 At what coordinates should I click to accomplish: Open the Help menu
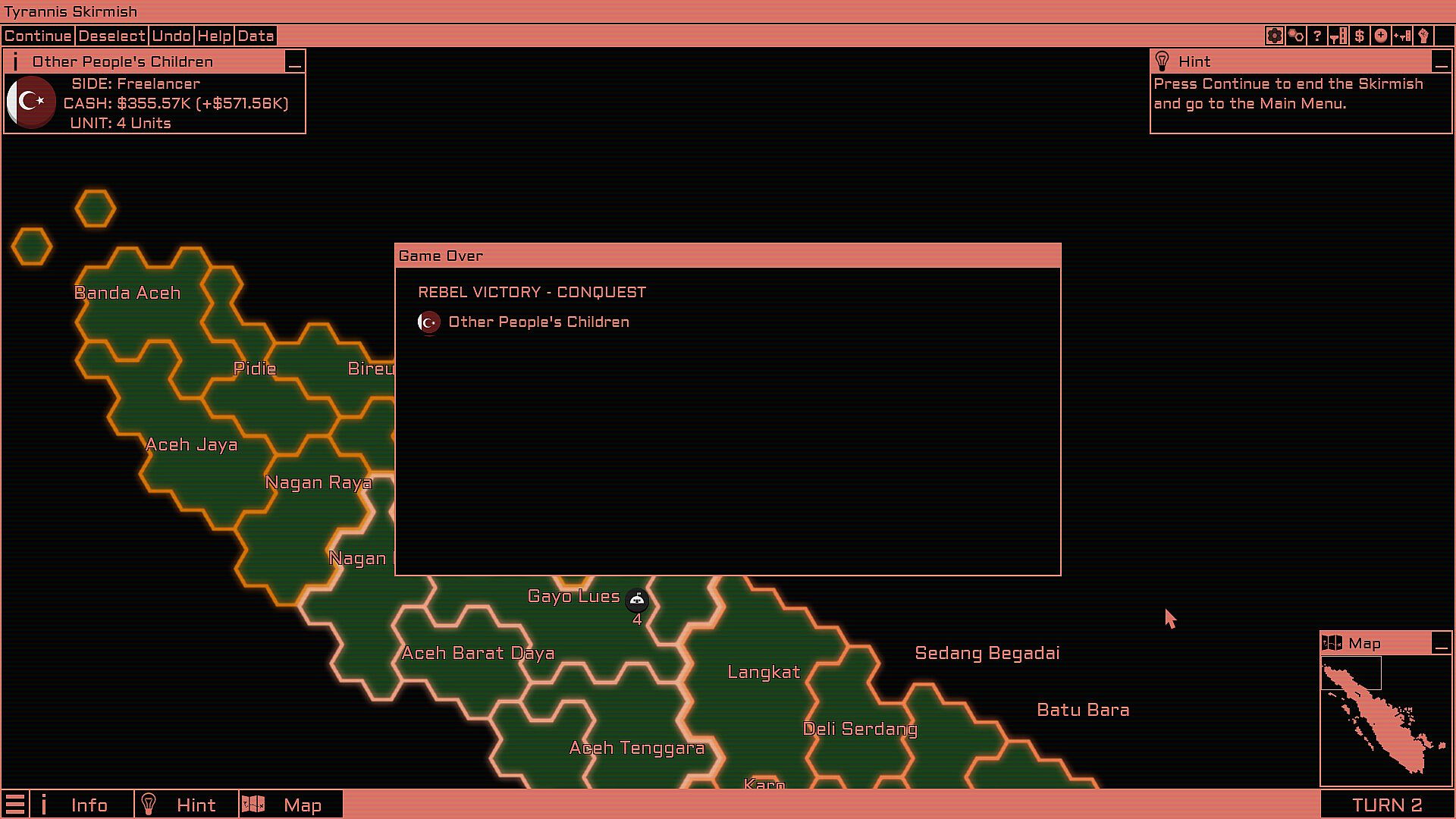(x=214, y=36)
